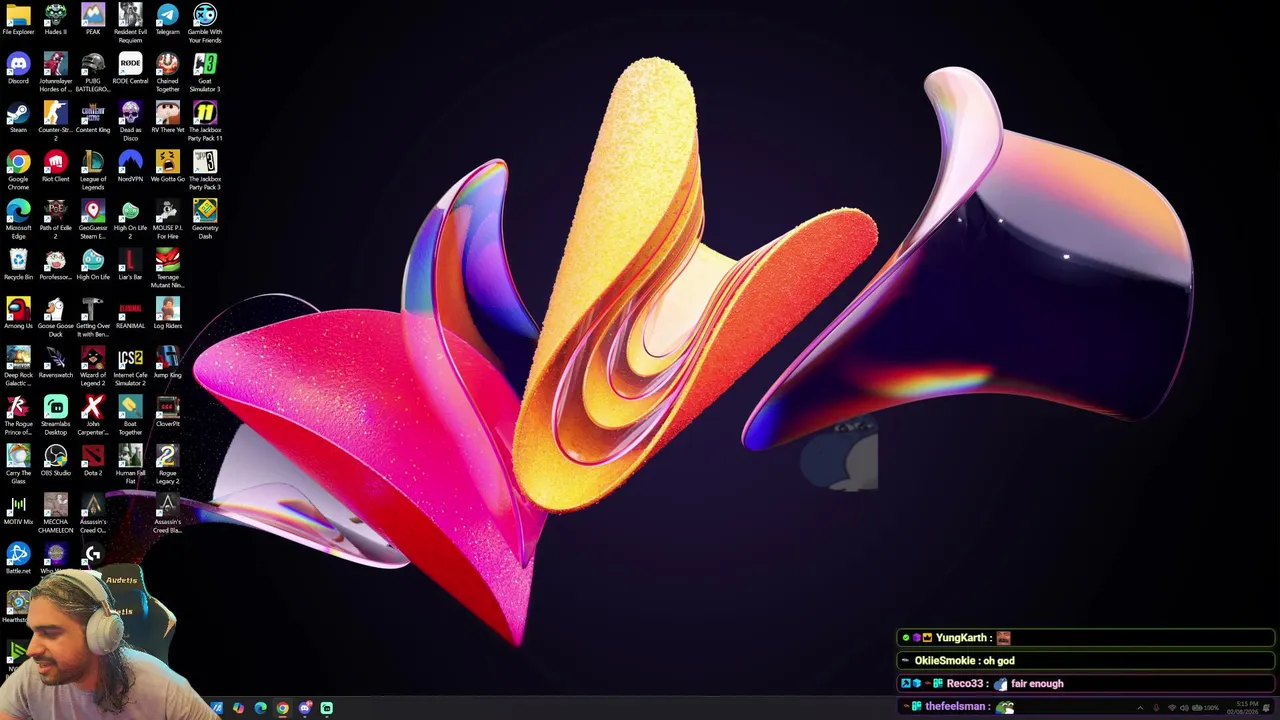Viewport: 1280px width, 720px height.
Task: Launch Carry The Glass
Action: pos(18,465)
